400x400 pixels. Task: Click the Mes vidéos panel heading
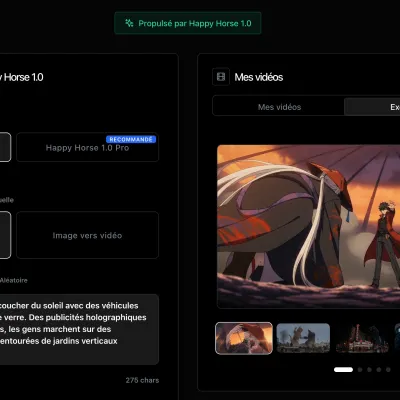pyautogui.click(x=259, y=77)
